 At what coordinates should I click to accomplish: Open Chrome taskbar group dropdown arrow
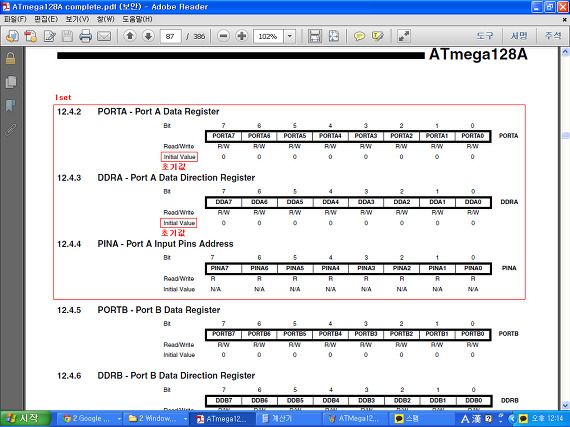click(119, 419)
